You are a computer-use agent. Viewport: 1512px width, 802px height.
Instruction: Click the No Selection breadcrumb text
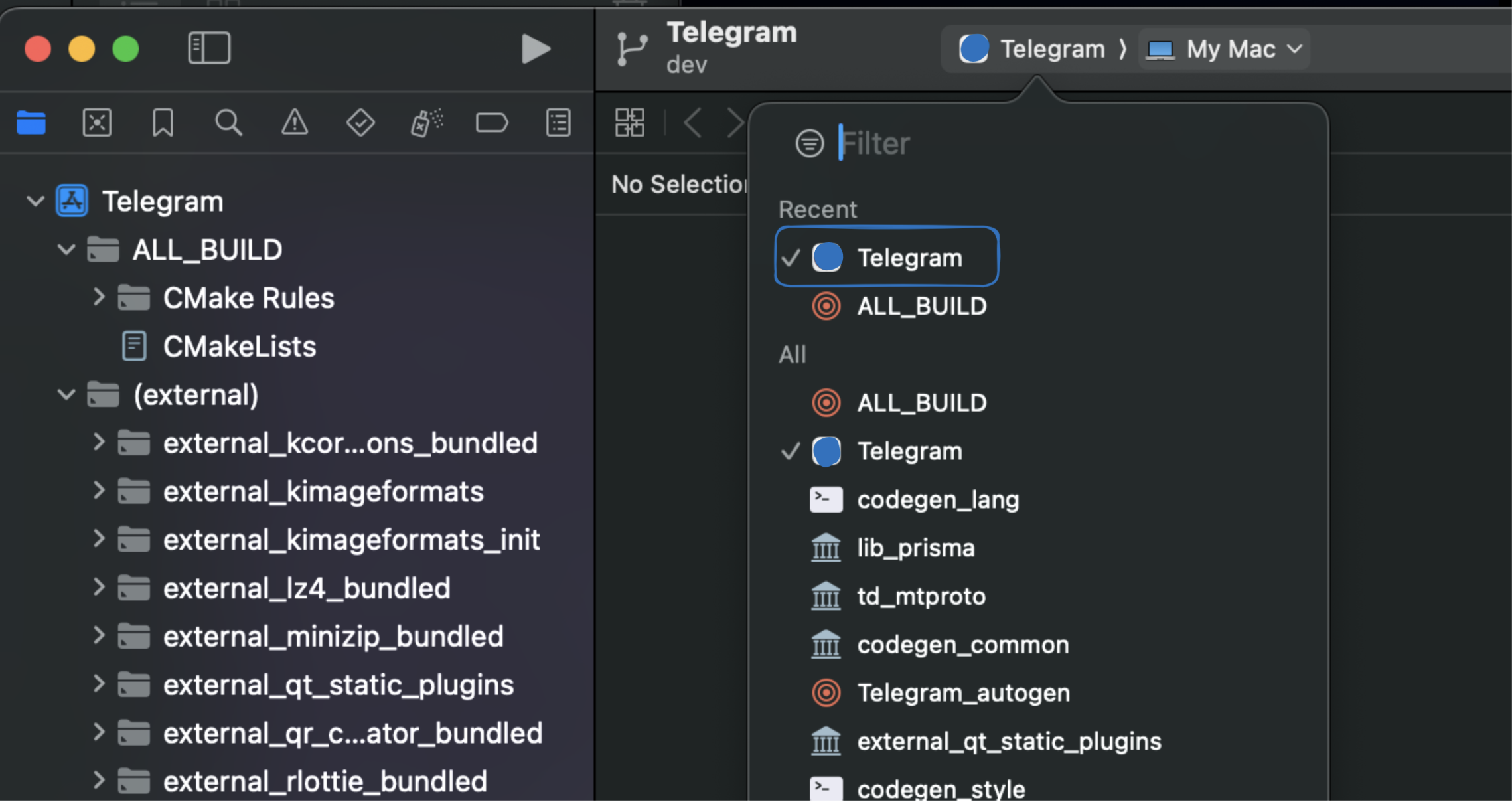[678, 185]
